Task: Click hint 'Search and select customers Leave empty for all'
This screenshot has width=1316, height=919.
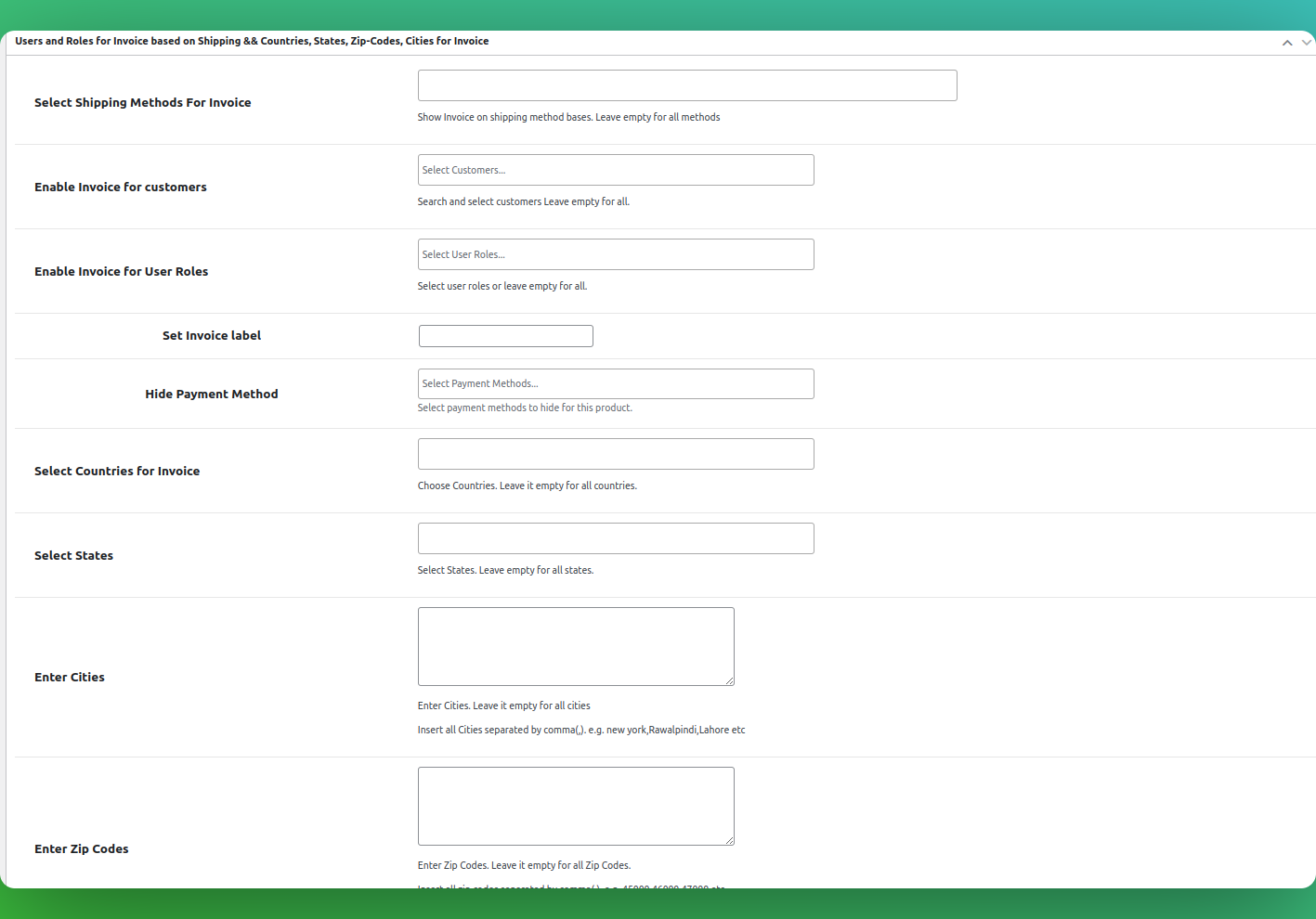Action: point(524,201)
